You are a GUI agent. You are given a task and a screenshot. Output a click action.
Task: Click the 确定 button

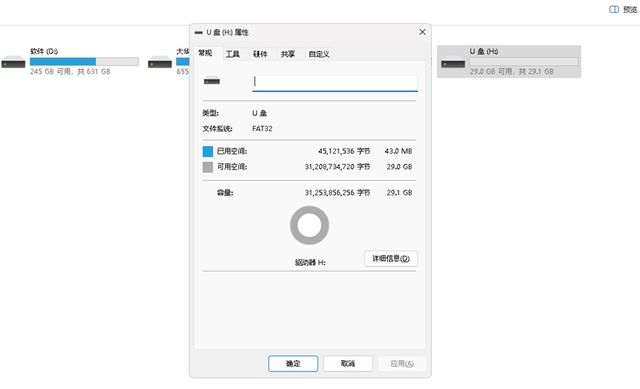293,363
